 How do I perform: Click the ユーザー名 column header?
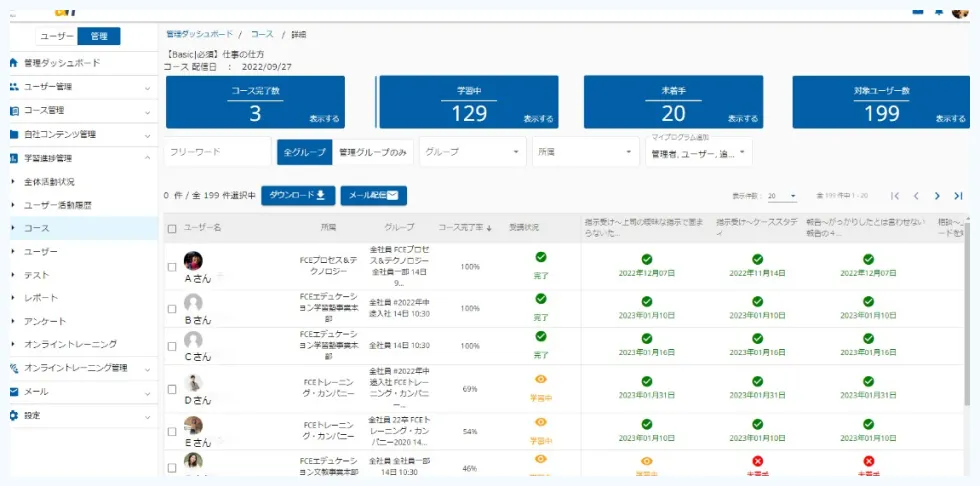tap(202, 228)
